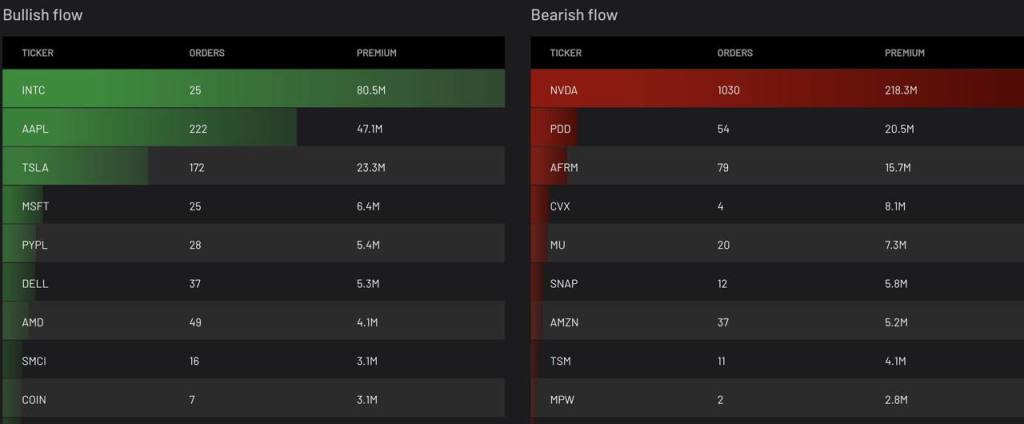The width and height of the screenshot is (1024, 424).
Task: Click the CVX ticker row
Action: [560, 206]
